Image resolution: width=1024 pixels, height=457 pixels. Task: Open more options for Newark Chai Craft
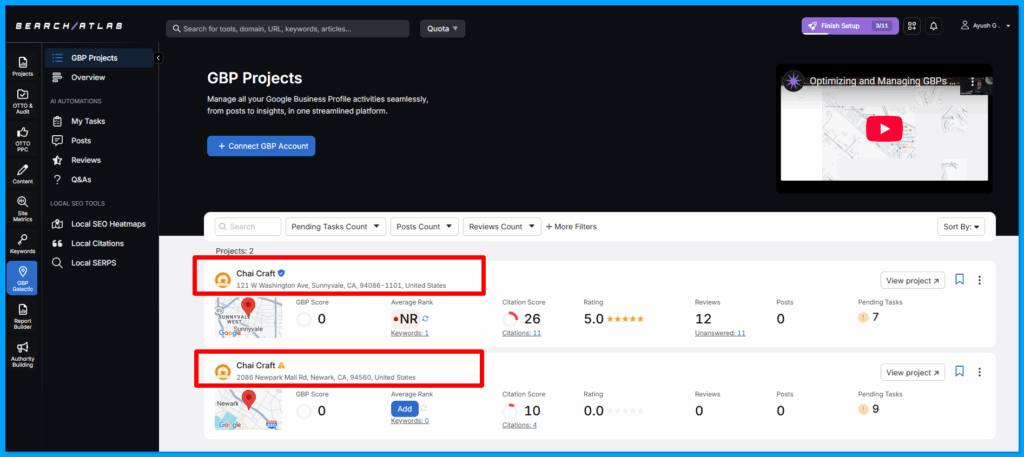coord(980,372)
